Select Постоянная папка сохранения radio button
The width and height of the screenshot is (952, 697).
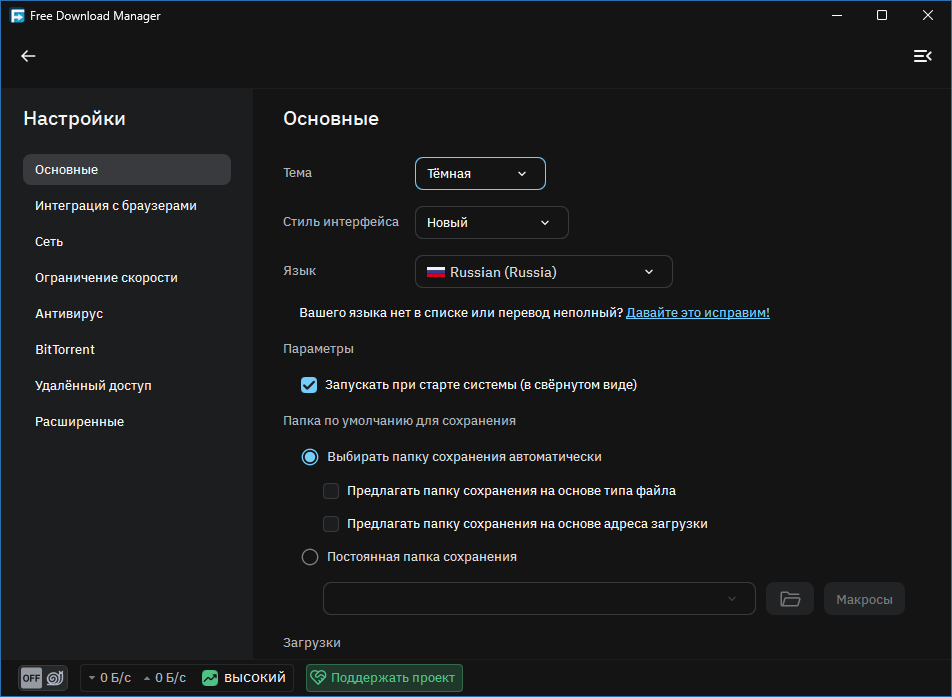pyautogui.click(x=310, y=557)
